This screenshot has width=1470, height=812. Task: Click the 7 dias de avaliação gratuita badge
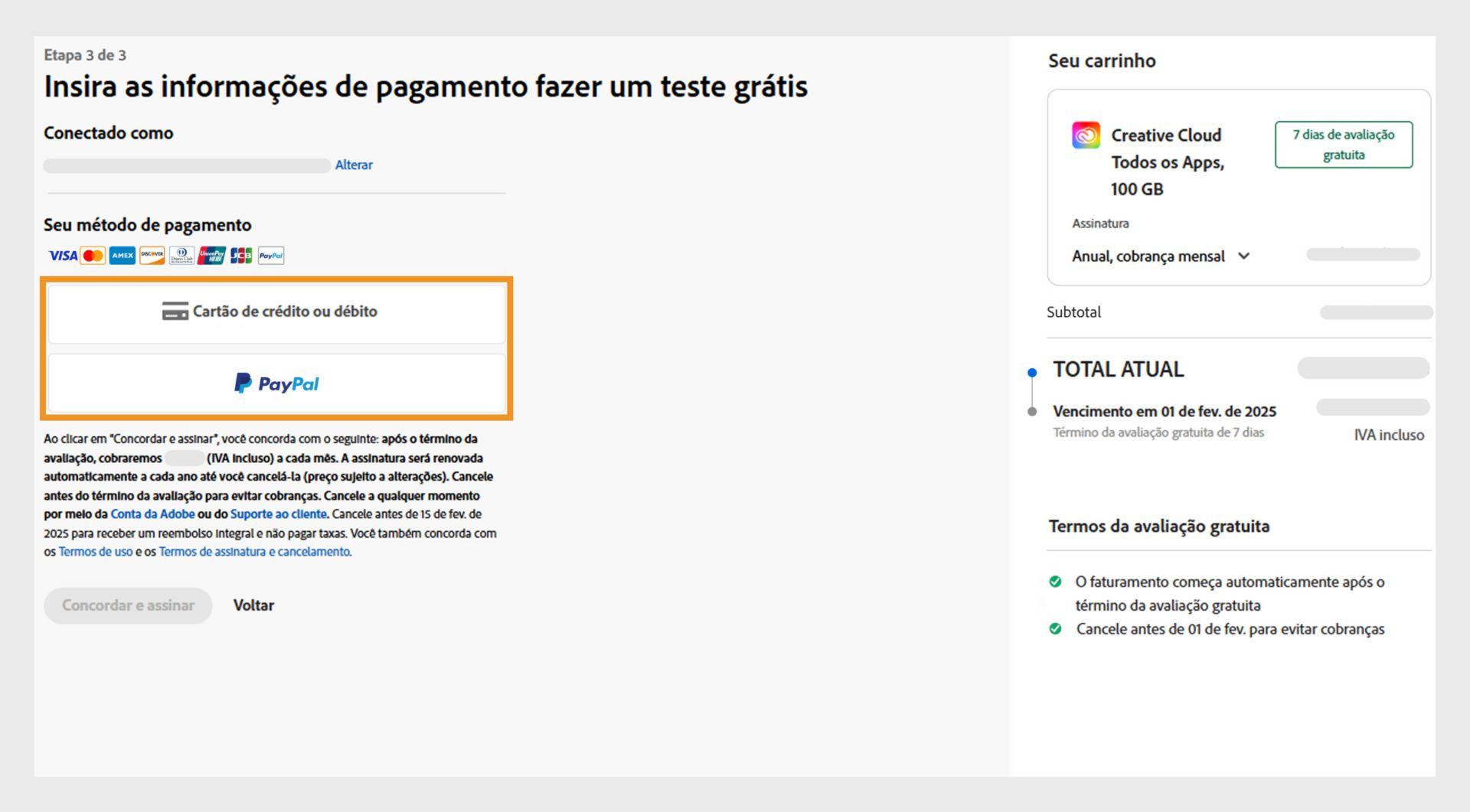[1344, 145]
